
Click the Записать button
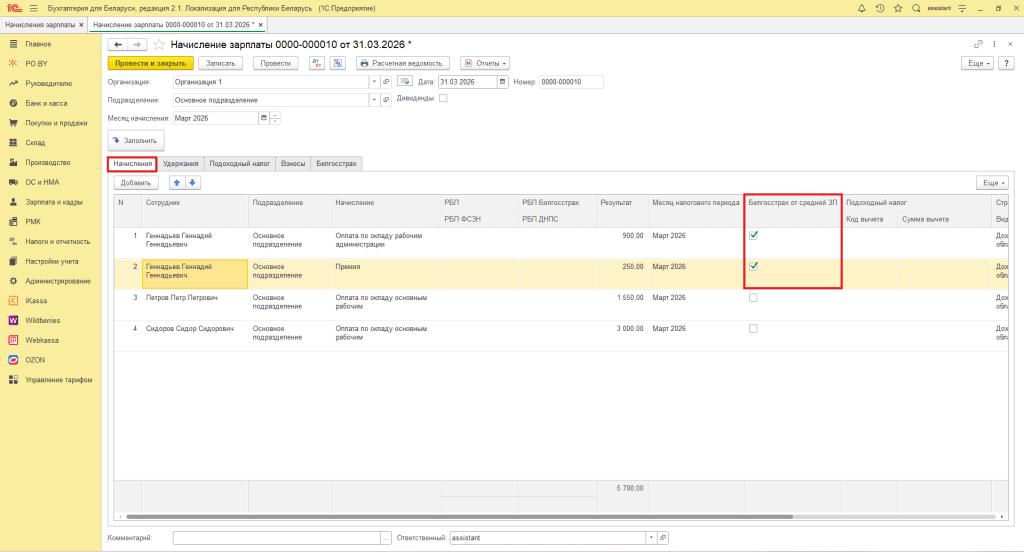220,63
